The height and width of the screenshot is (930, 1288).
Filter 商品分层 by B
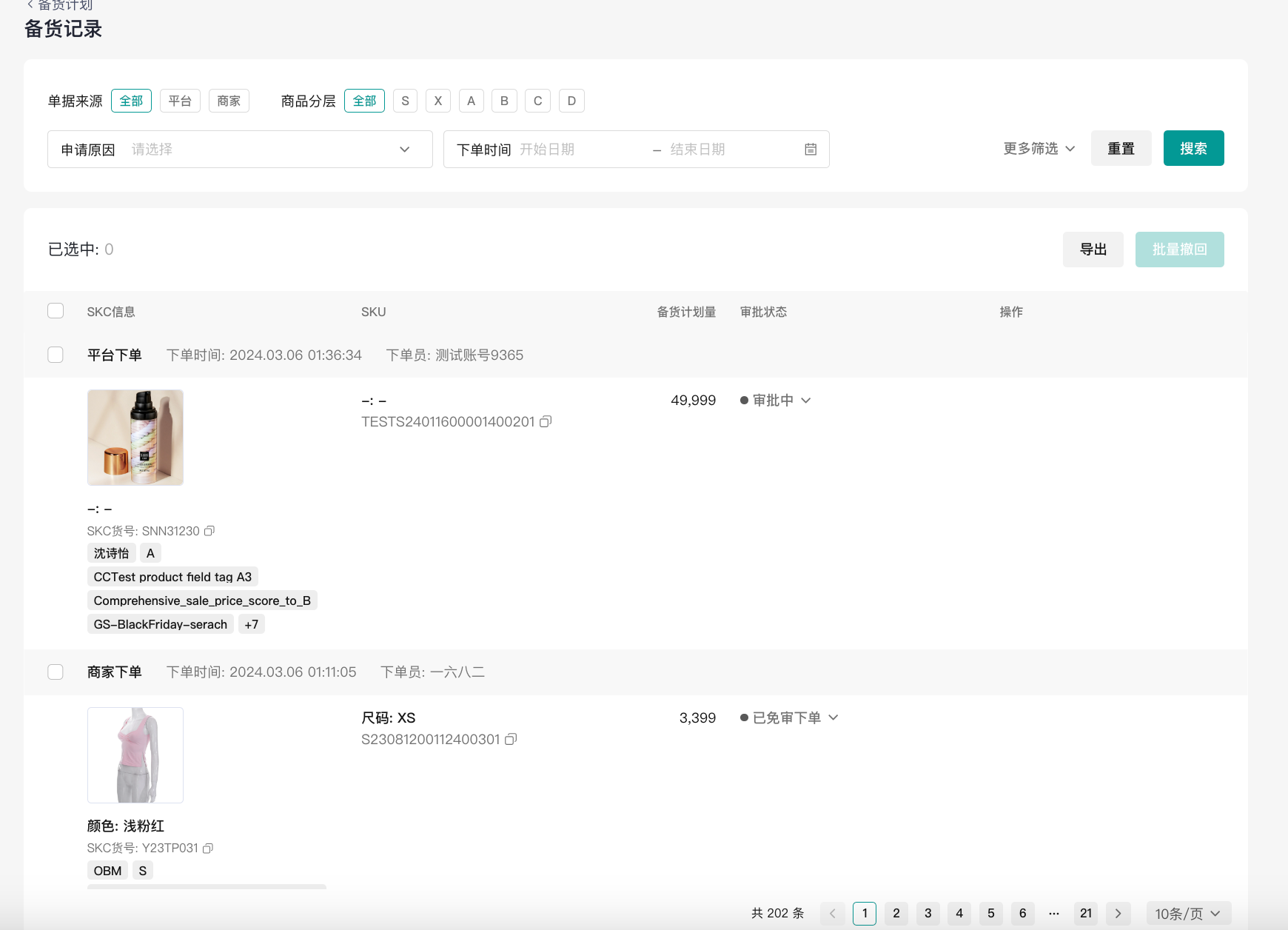tap(504, 101)
